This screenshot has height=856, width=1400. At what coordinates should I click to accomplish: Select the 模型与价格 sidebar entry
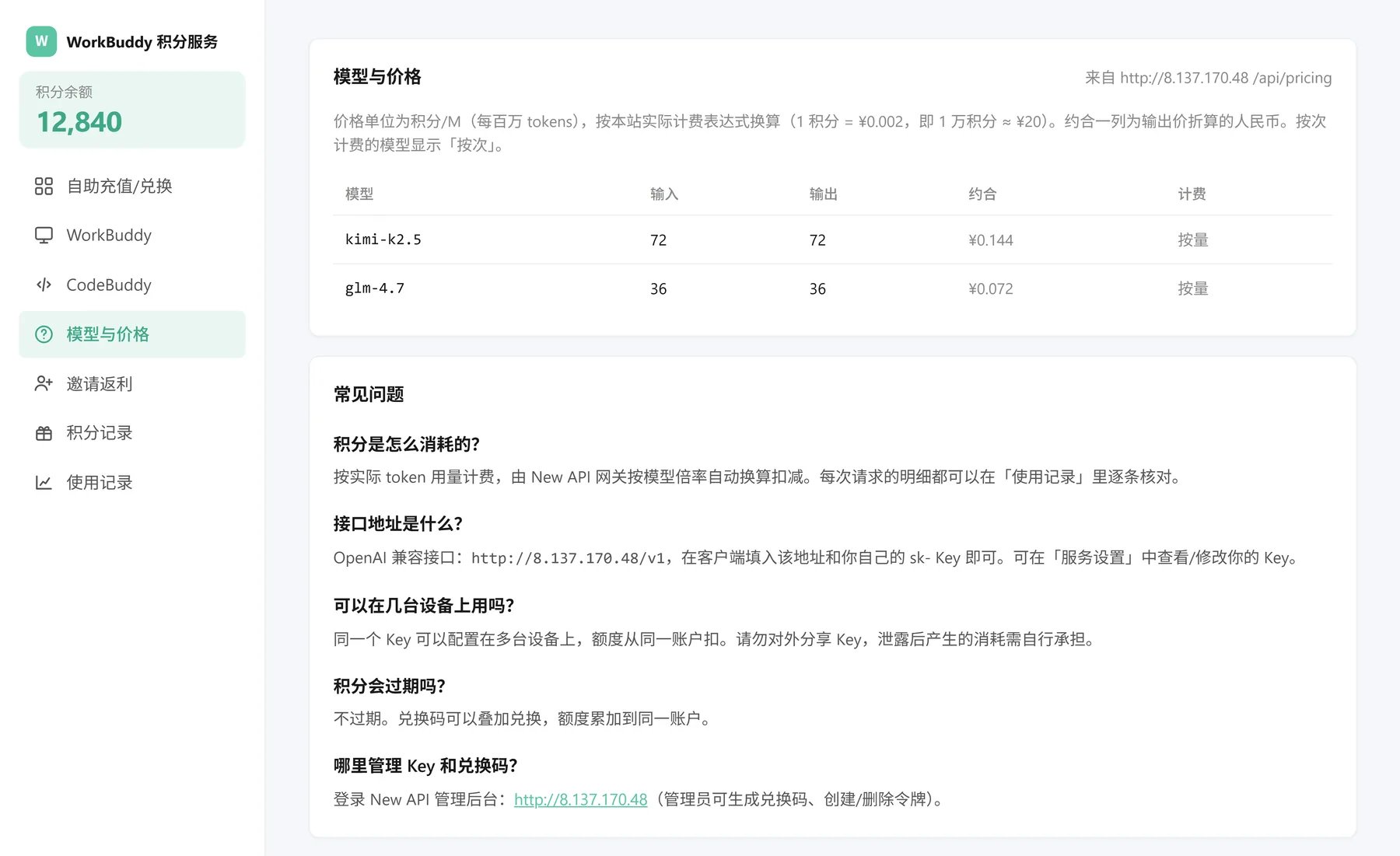click(132, 334)
